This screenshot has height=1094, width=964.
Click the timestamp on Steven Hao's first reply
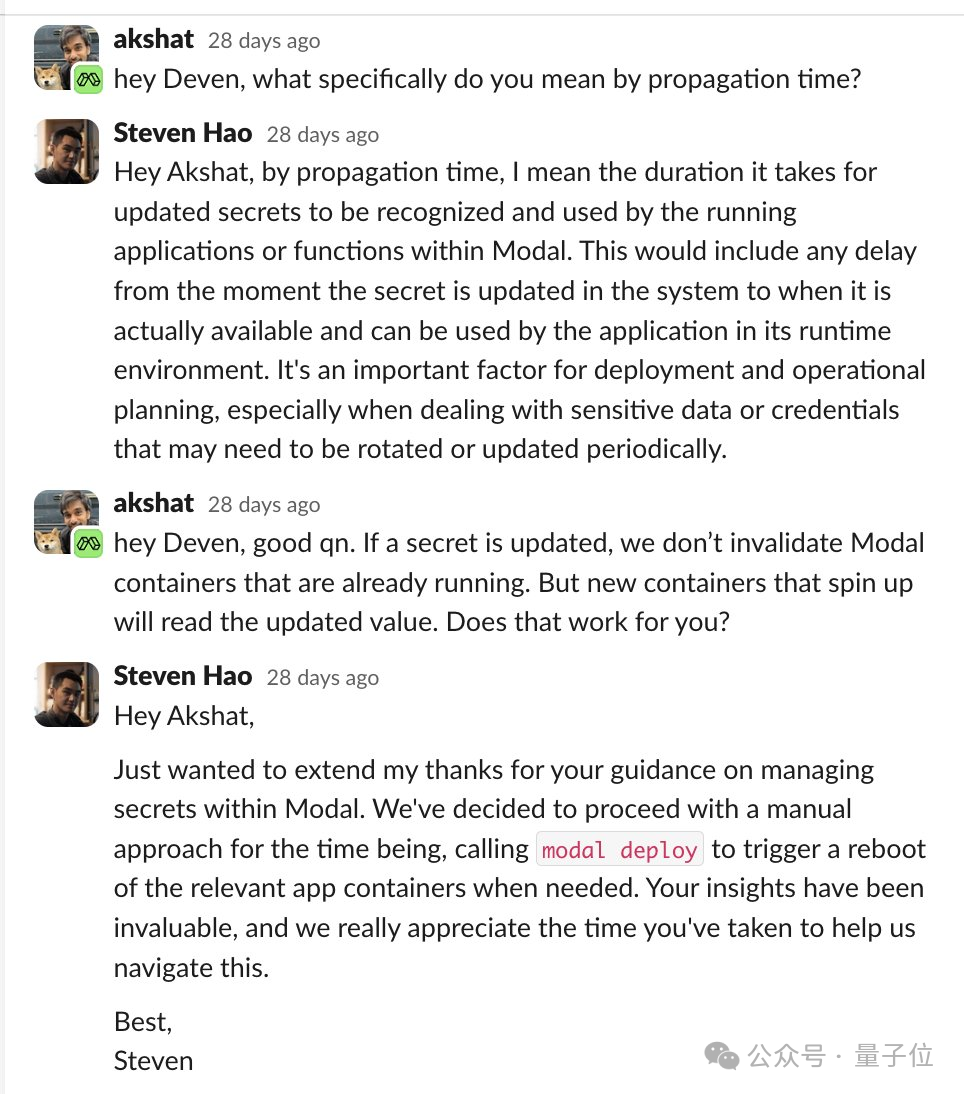pos(322,134)
